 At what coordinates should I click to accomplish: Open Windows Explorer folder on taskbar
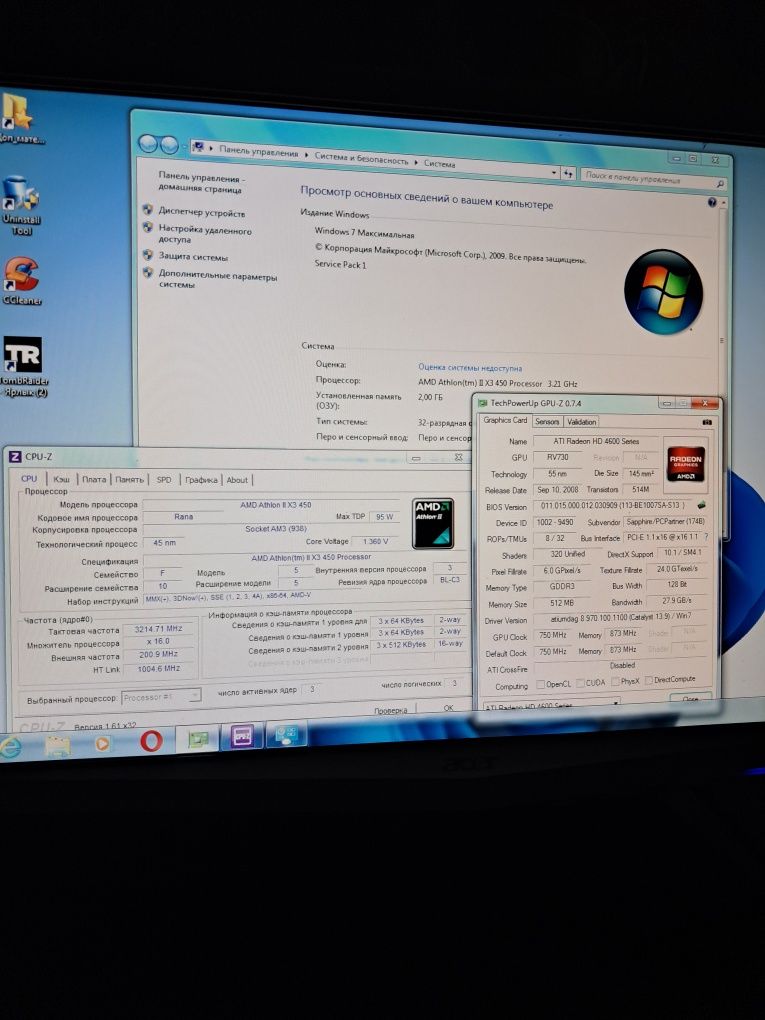tap(58, 744)
